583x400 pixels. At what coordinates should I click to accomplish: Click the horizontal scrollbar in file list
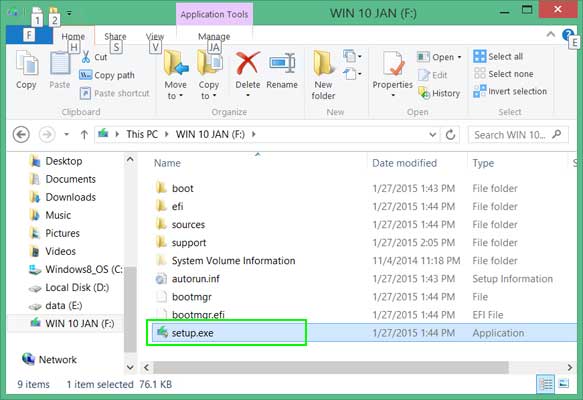click(331, 367)
